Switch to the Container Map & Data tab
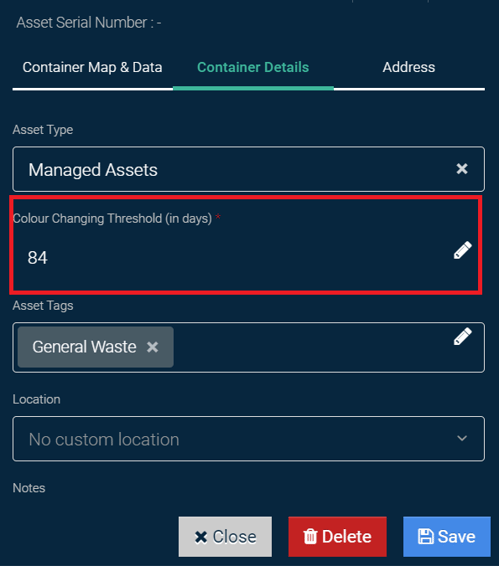Viewport: 499px width, 571px height. pyautogui.click(x=92, y=67)
